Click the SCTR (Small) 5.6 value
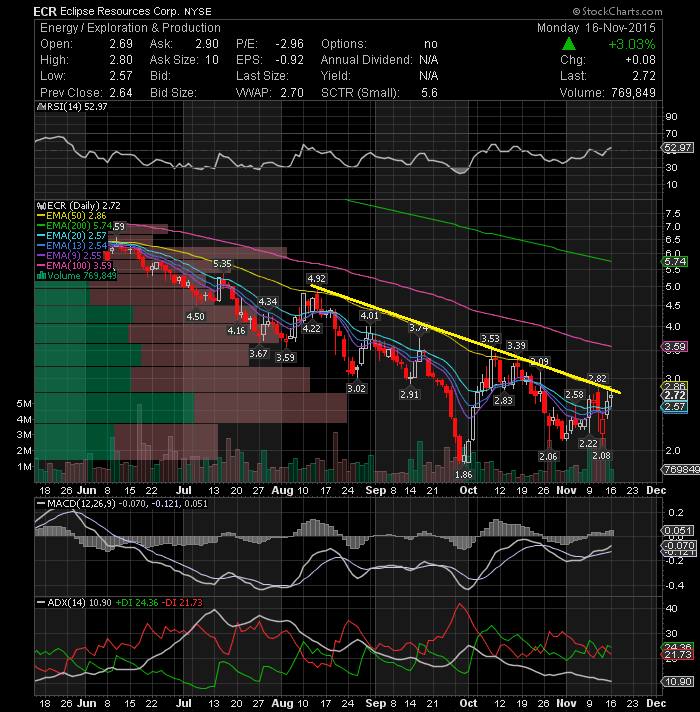This screenshot has width=700, height=712. coord(429,93)
